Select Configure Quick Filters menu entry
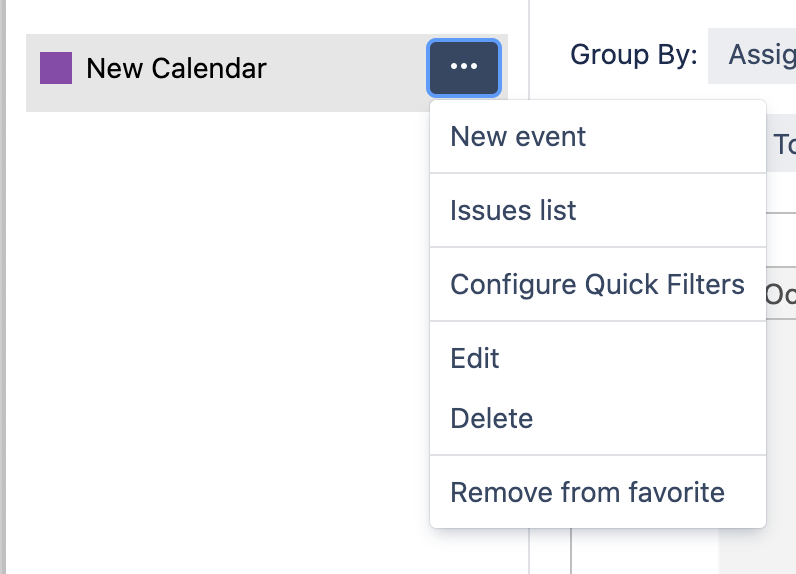Viewport: 796px width, 574px height. click(598, 284)
